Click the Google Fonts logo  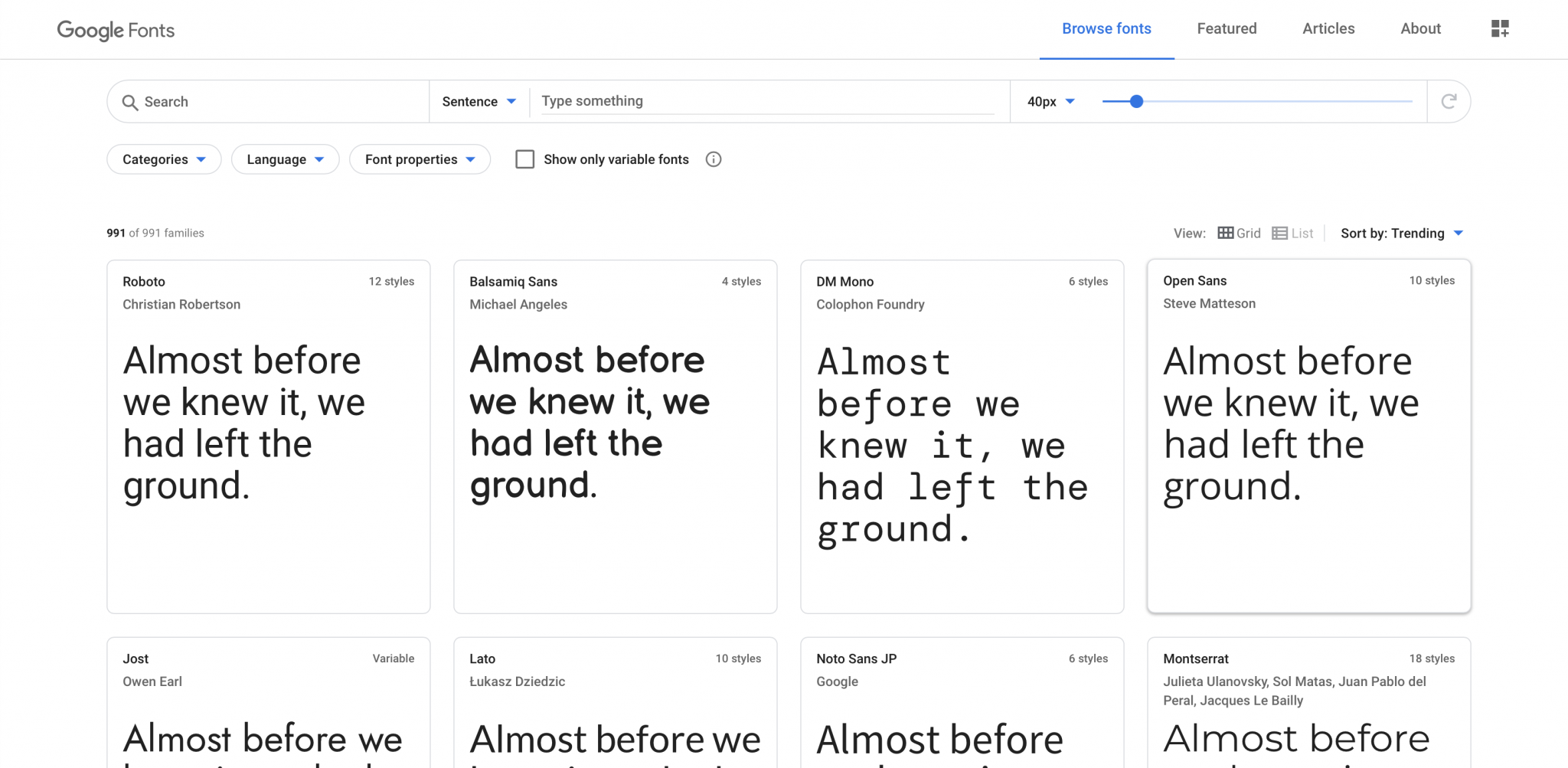[x=116, y=30]
